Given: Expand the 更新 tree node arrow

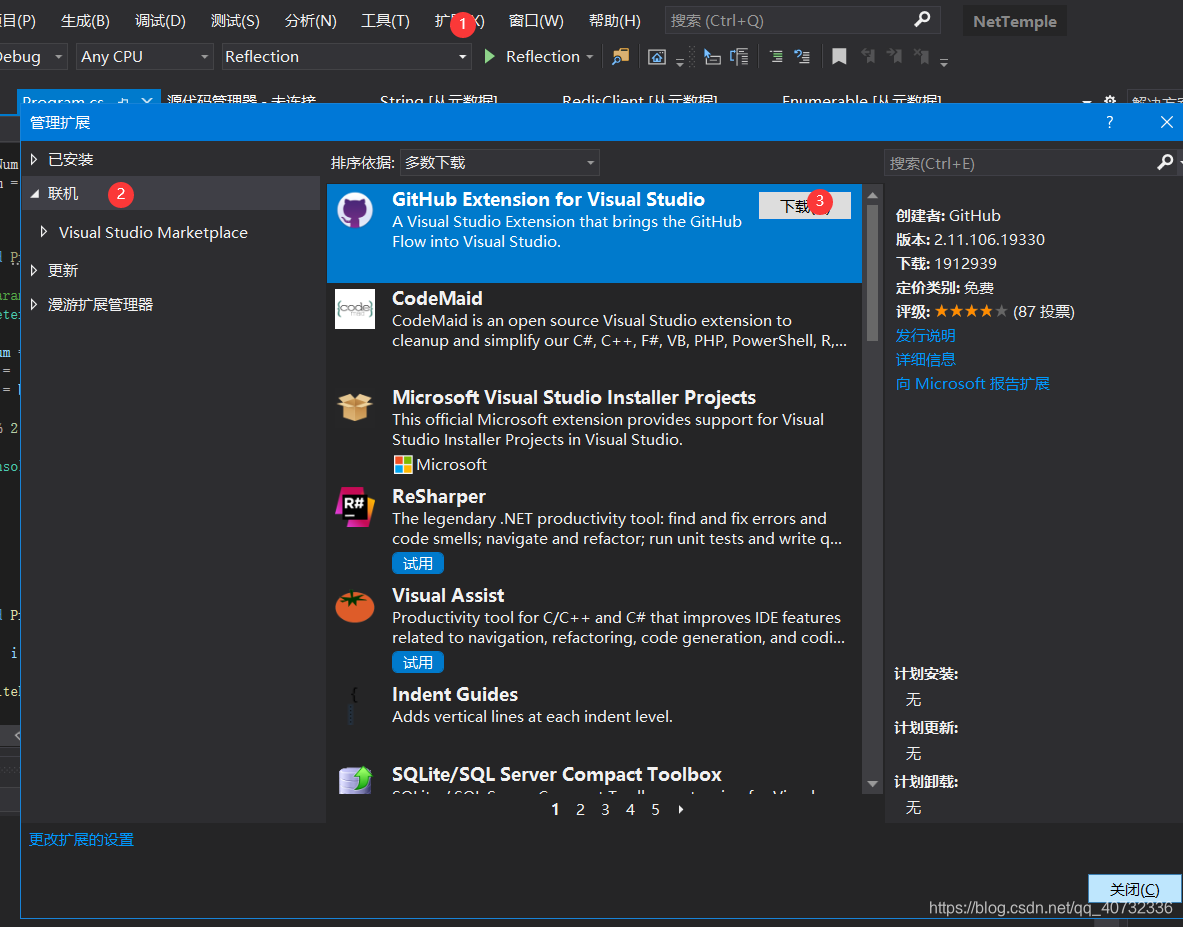Looking at the screenshot, I should 34,270.
